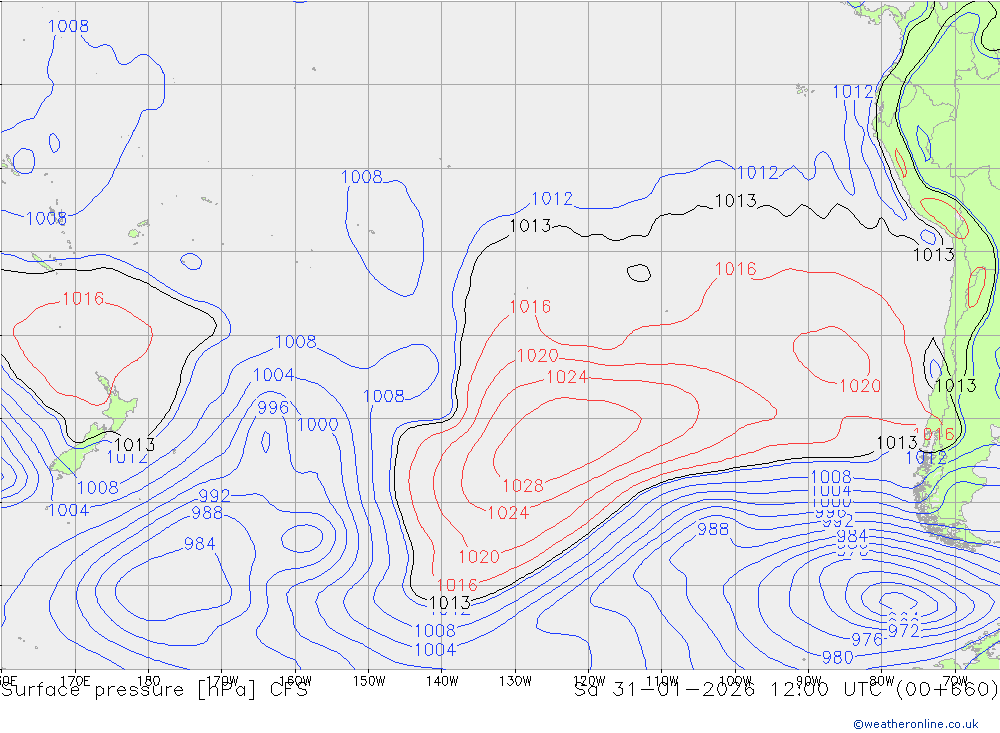Click the 140W longitude axis label
Screen dimensions: 1000x733
point(442,681)
